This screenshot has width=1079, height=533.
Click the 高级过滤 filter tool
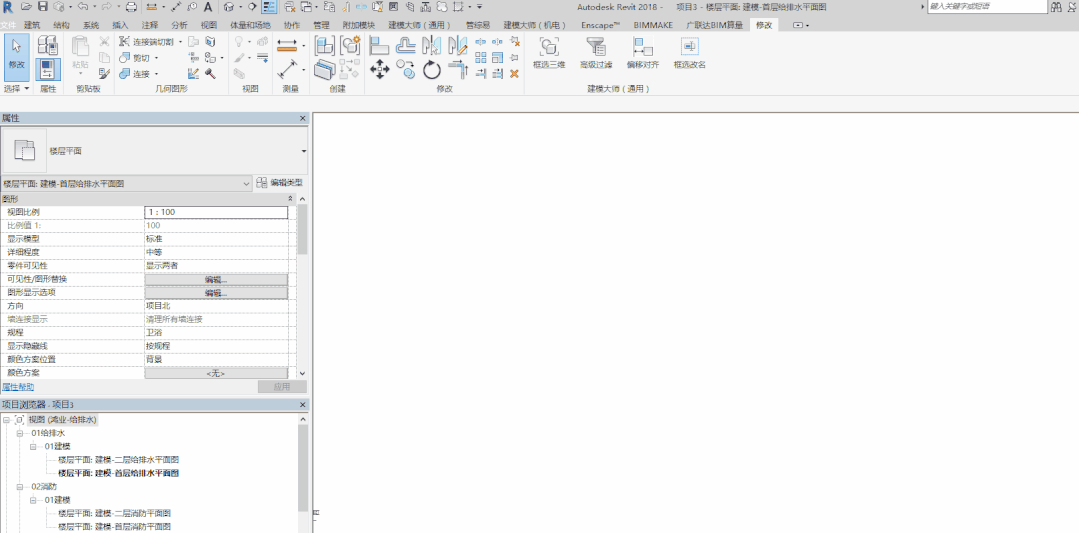pyautogui.click(x=596, y=52)
